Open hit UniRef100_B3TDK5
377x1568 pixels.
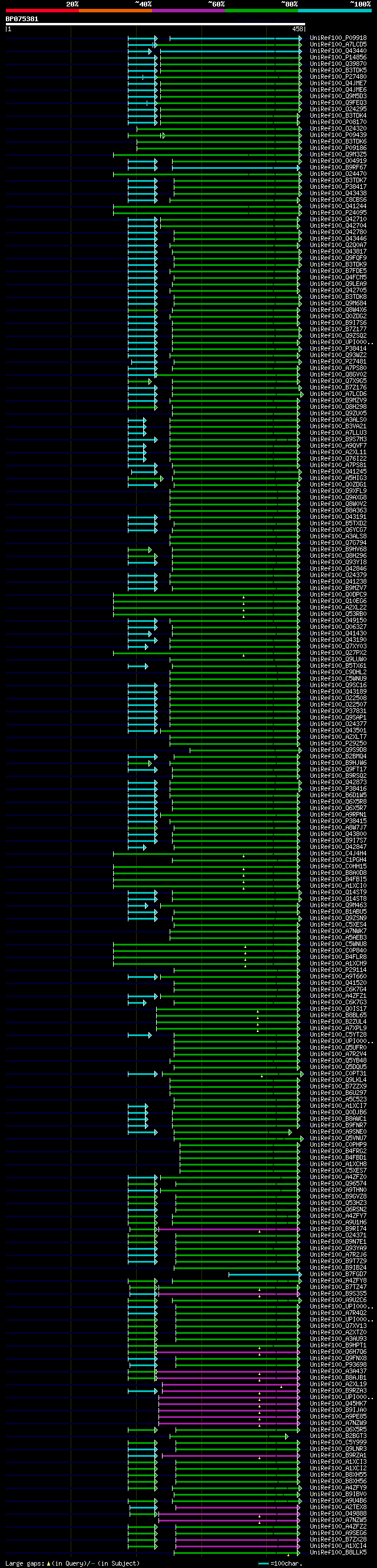click(338, 70)
